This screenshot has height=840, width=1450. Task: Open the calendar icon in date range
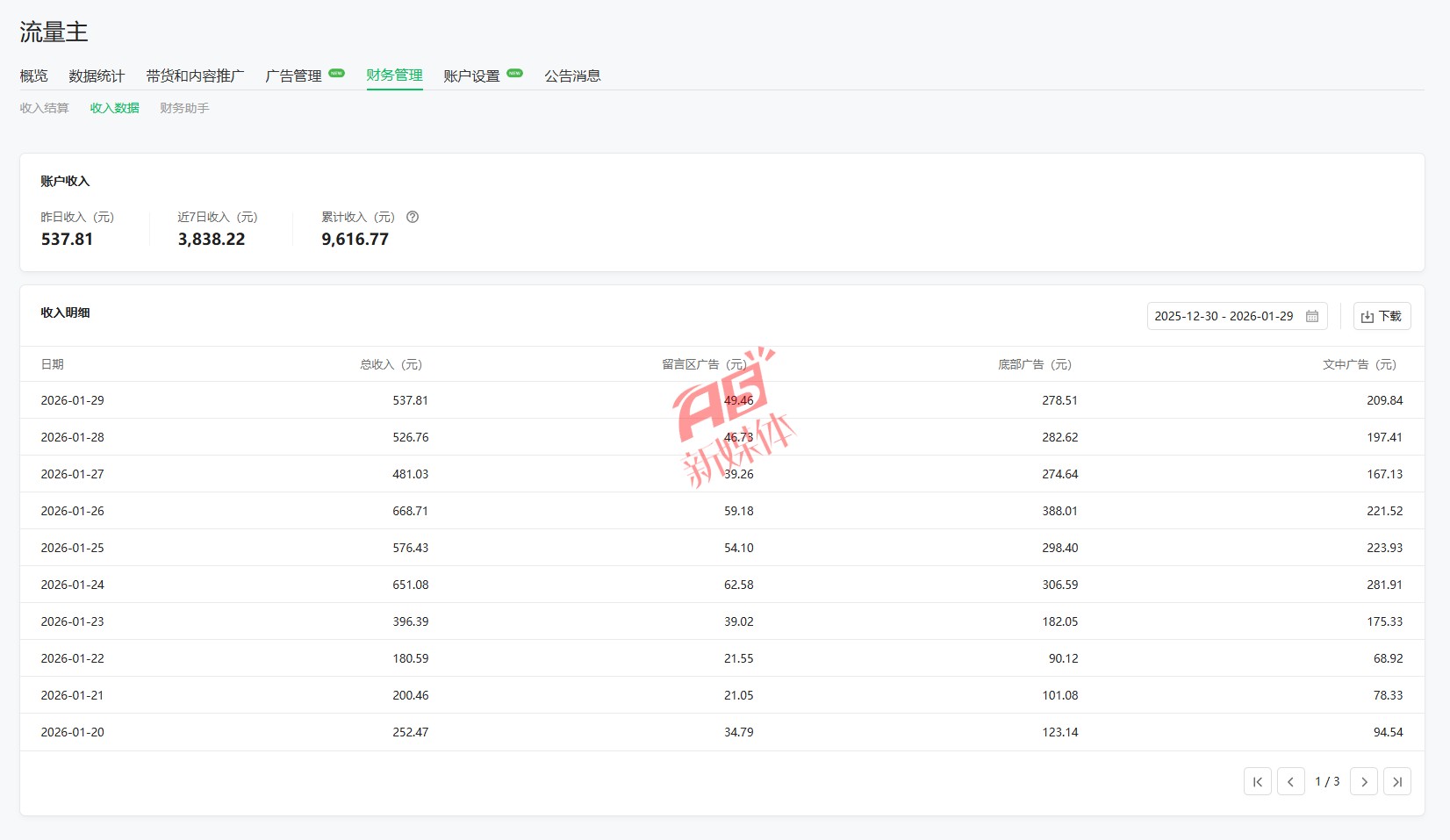1311,316
